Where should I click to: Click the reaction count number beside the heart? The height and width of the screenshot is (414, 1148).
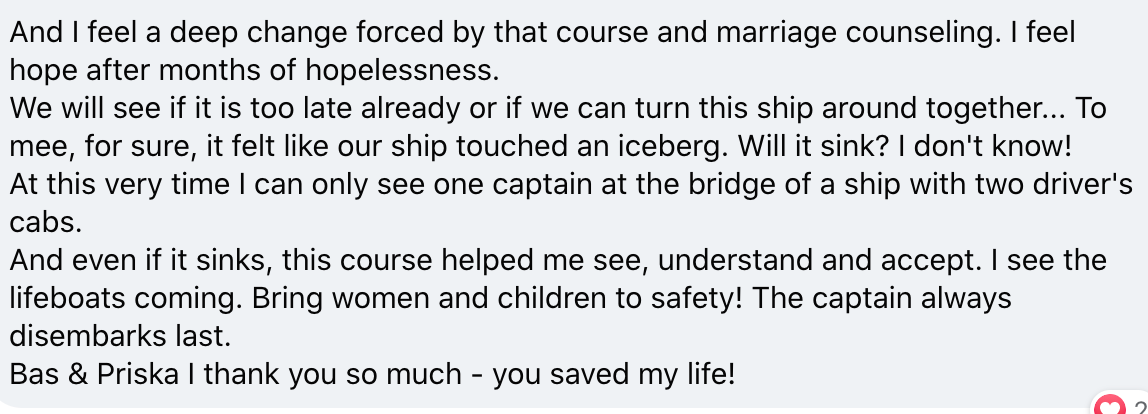click(1140, 407)
